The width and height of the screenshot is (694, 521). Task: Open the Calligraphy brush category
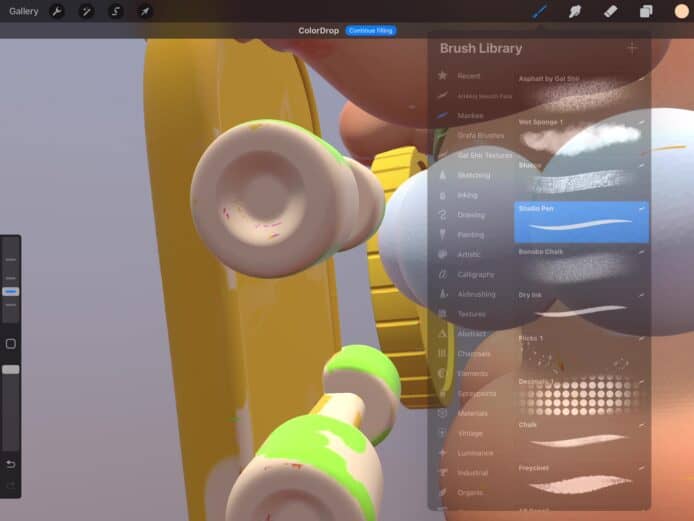coord(475,274)
